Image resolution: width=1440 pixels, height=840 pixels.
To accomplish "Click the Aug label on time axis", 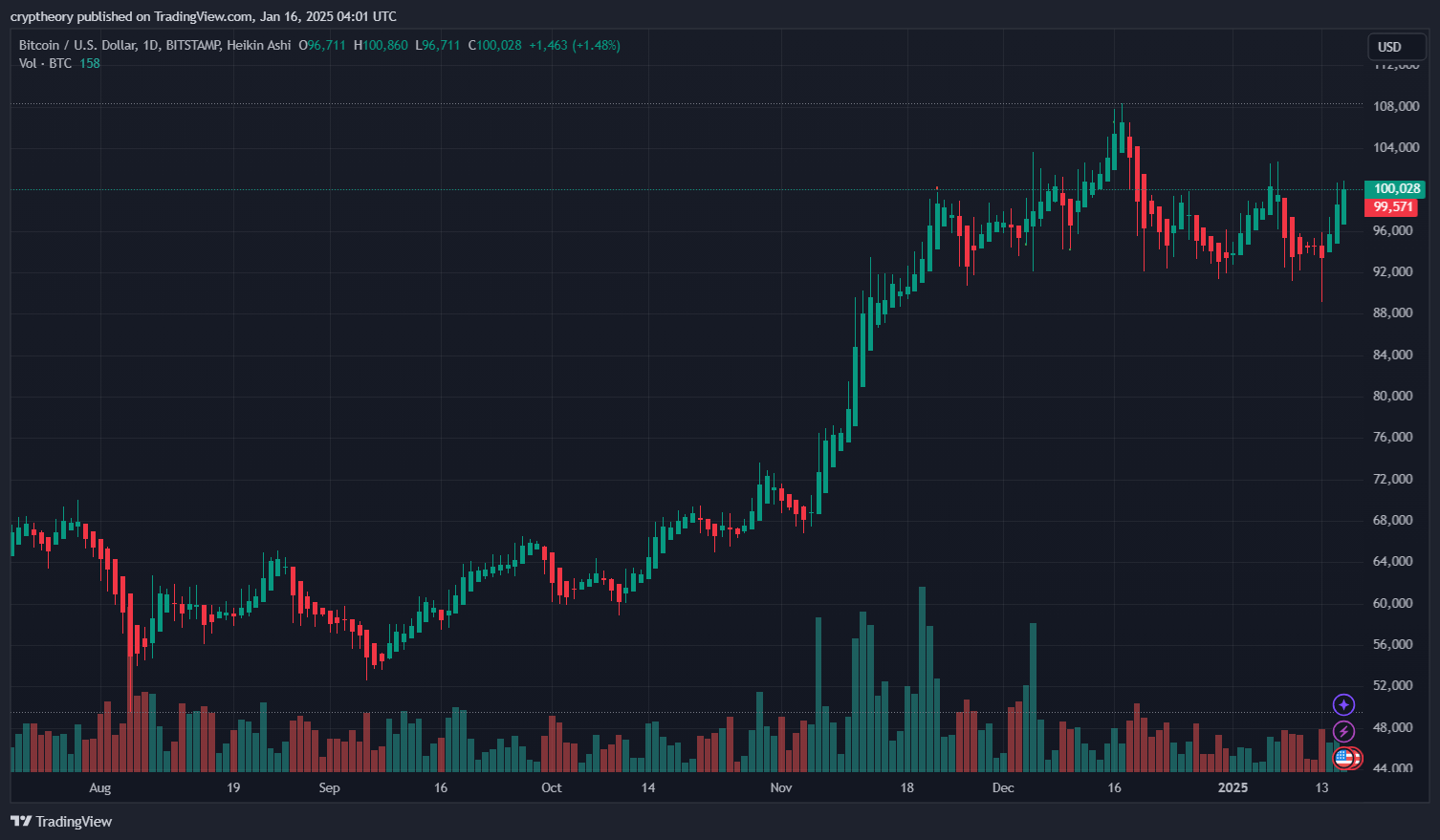I will pos(99,787).
